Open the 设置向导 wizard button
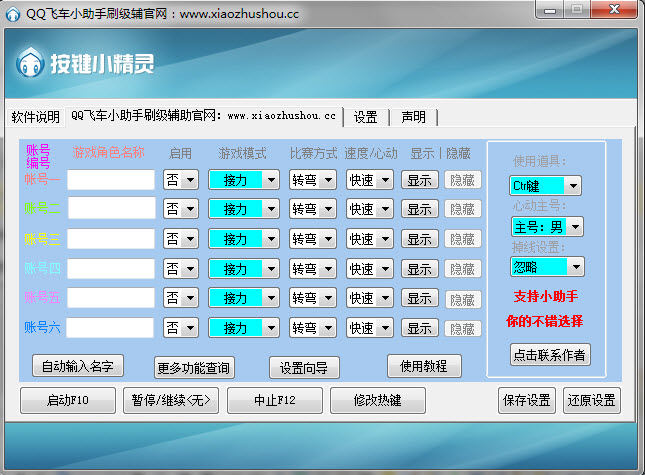Screen dimensions: 645x475 click(x=304, y=368)
